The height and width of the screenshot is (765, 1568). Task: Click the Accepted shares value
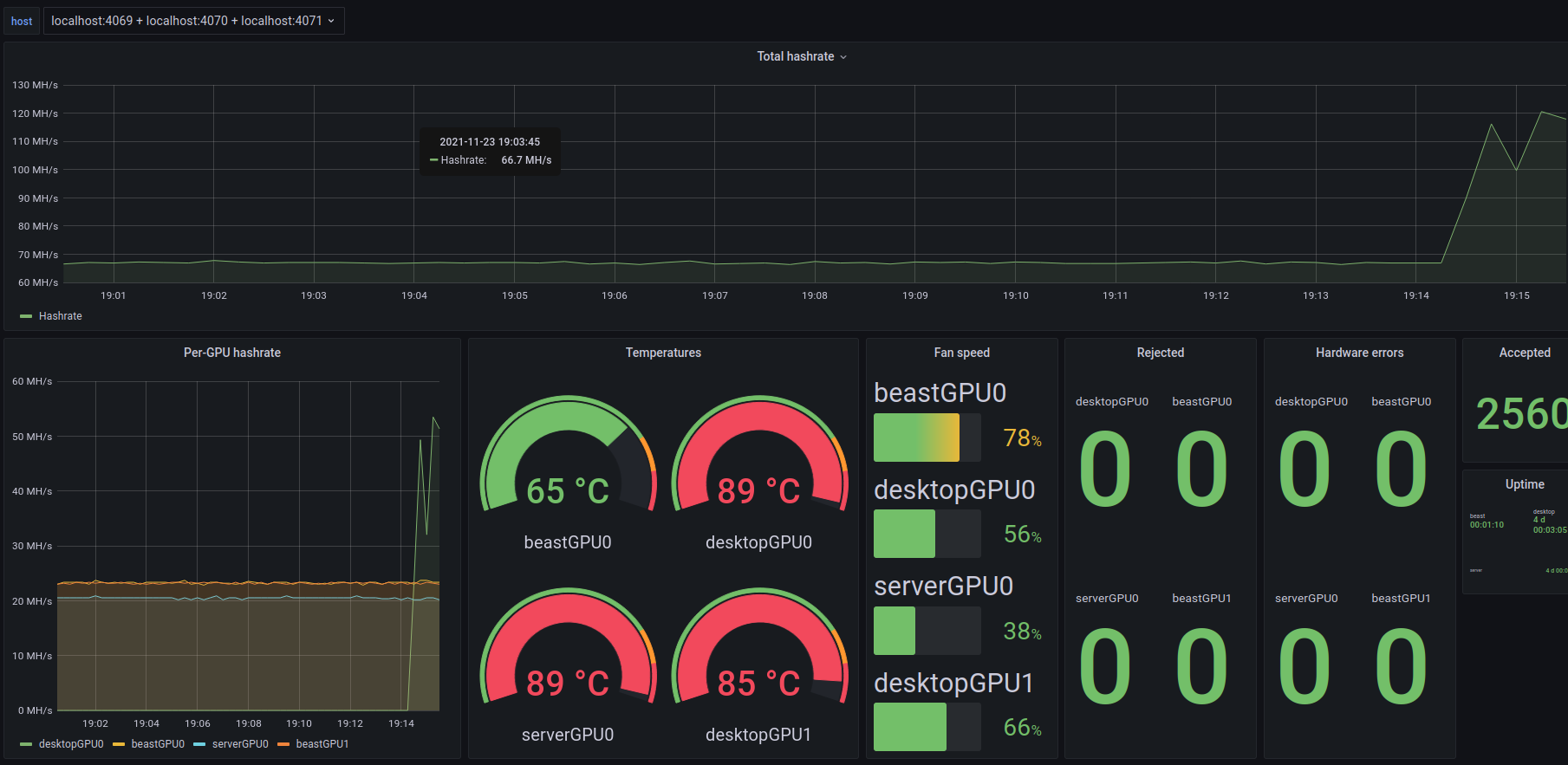coord(1521,414)
